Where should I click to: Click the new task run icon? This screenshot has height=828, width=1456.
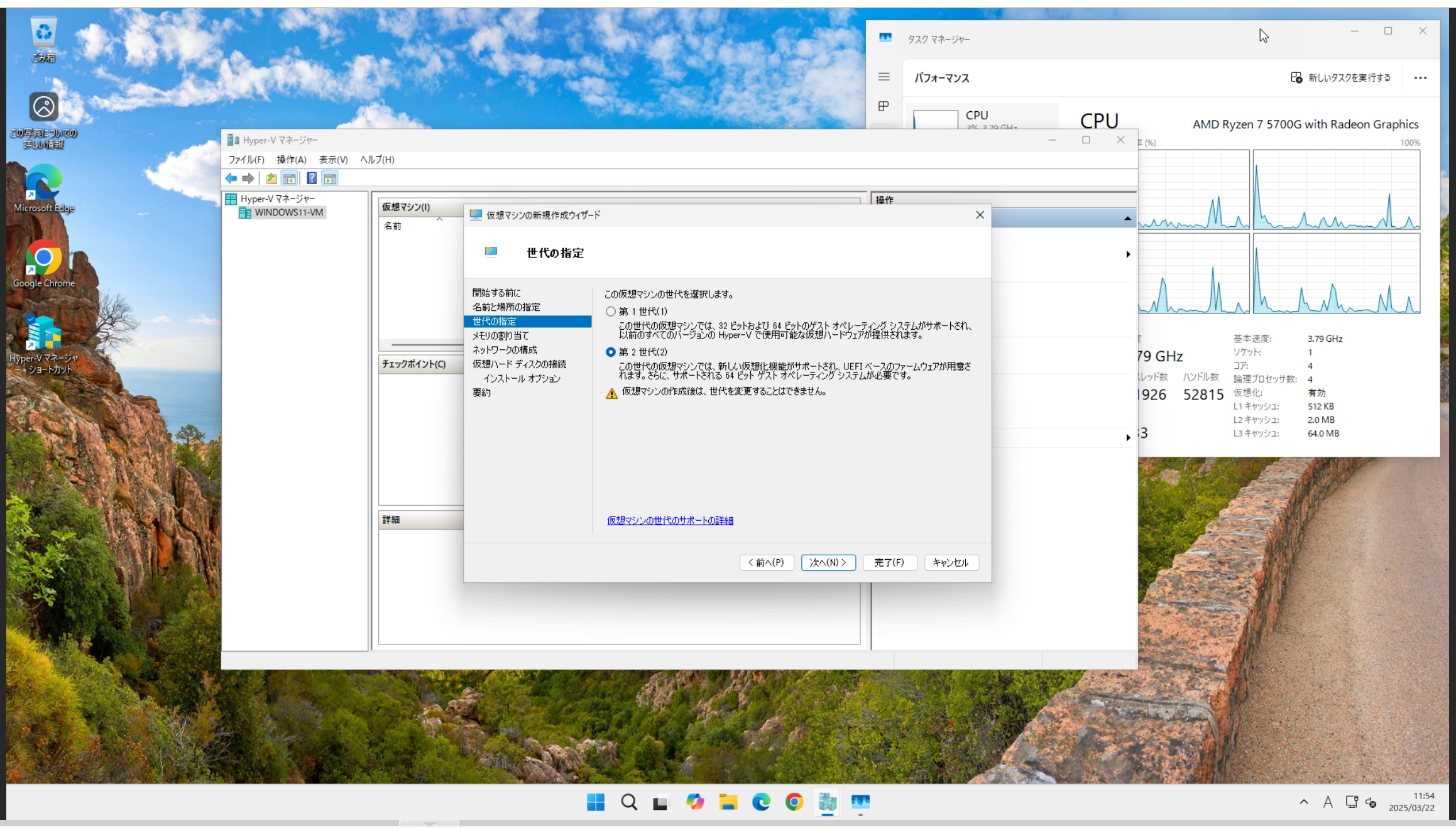(1296, 77)
